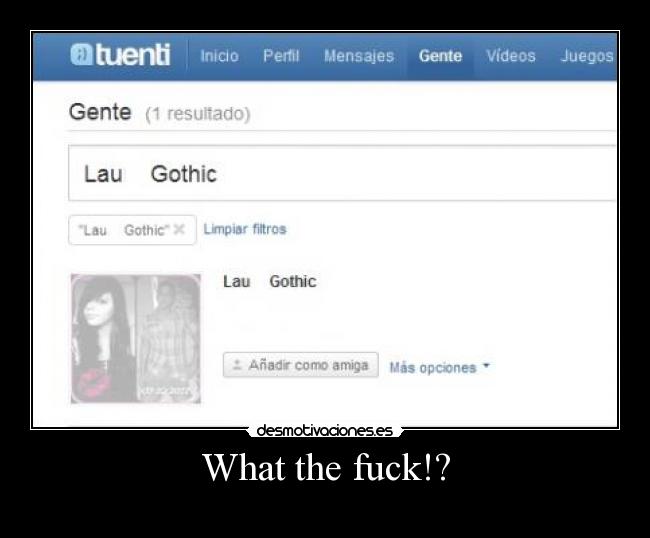The image size is (650, 538).
Task: Click the "Lau Gothic" filter tag
Action: pyautogui.click(x=132, y=230)
